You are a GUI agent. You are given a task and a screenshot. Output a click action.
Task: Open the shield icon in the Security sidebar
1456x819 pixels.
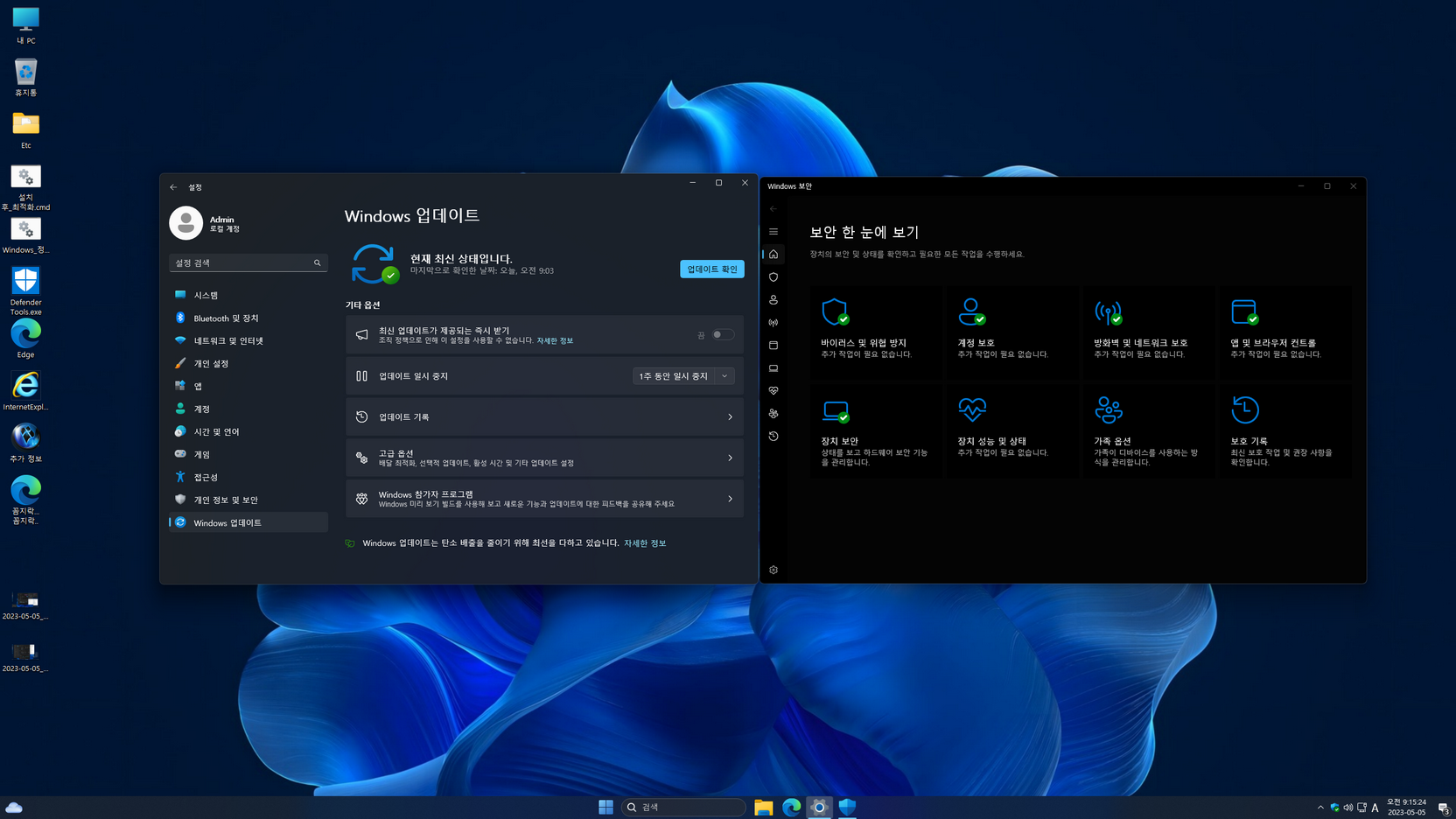pyautogui.click(x=773, y=277)
